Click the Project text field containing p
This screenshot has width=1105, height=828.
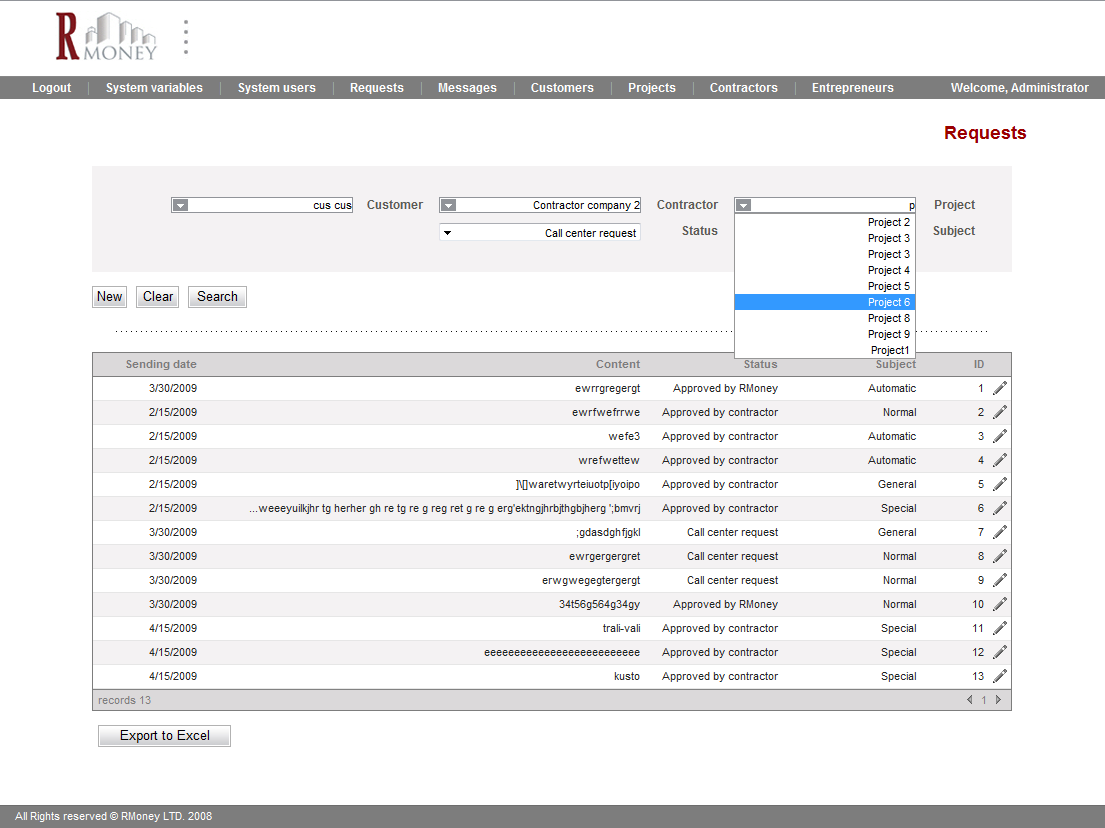[825, 205]
